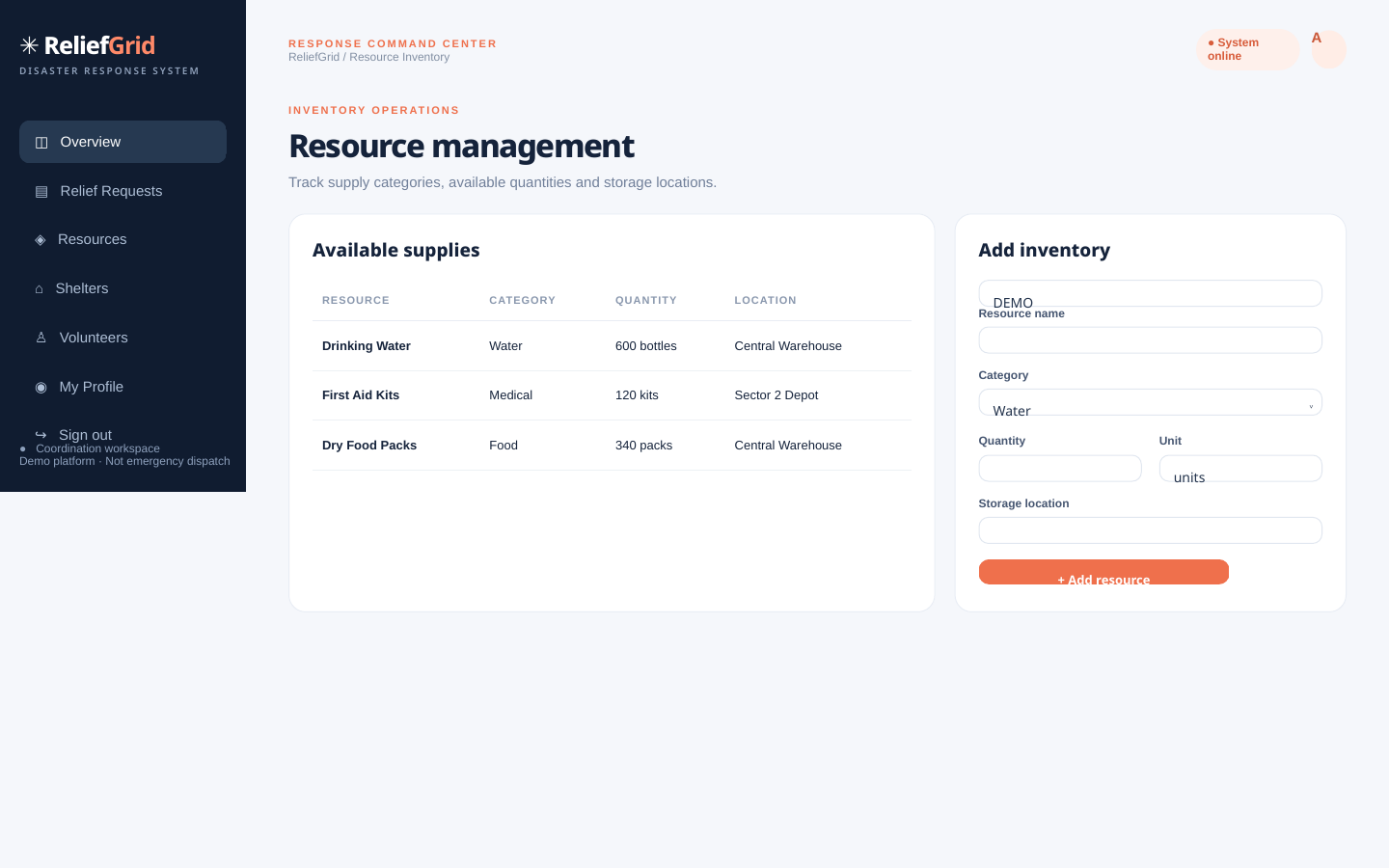Image resolution: width=1389 pixels, height=868 pixels.
Task: Click the INVENTORY OPERATIONS label
Action: (x=374, y=110)
